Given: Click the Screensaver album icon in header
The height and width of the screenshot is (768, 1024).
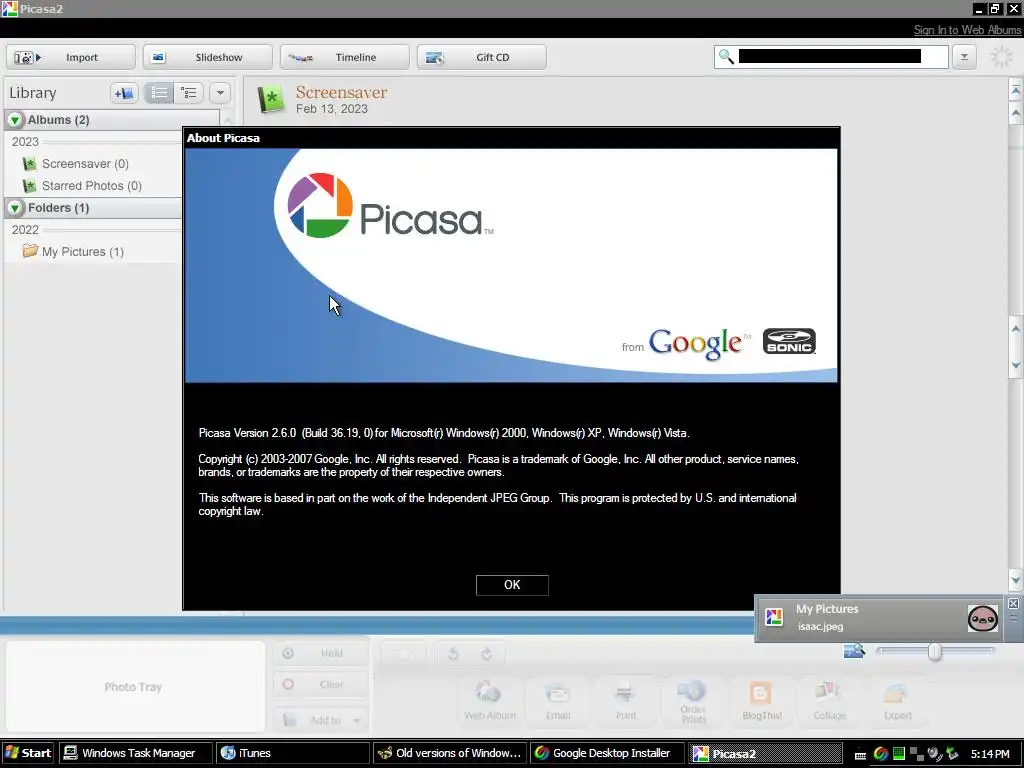Looking at the screenshot, I should [x=271, y=99].
